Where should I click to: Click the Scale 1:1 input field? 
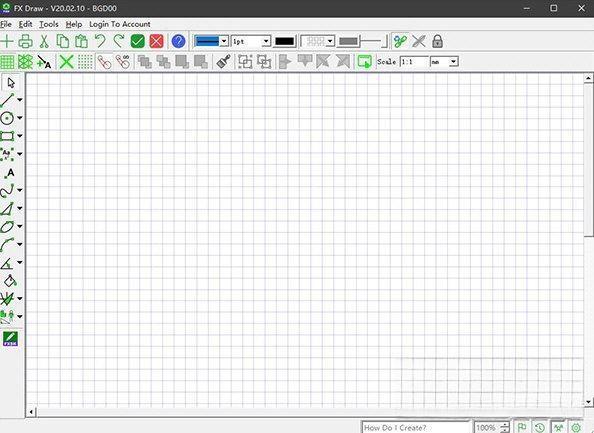pos(414,62)
